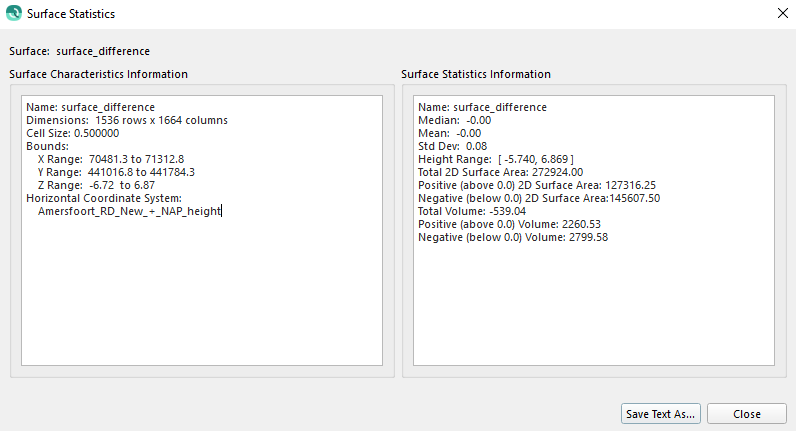
Task: Close the dialog with the title bar X
Action: point(782,14)
